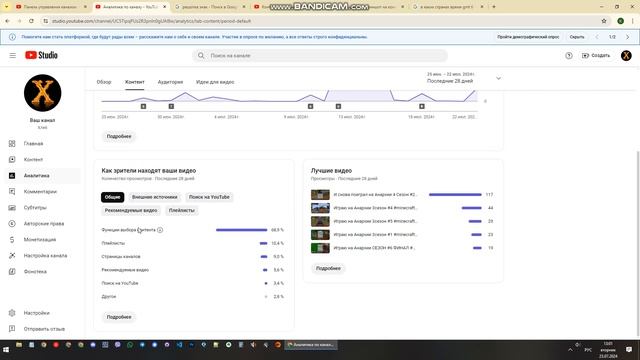640x360 pixels.
Task: Open the video СЕЗОН #6 ФИНАЛ
Action: (374, 248)
